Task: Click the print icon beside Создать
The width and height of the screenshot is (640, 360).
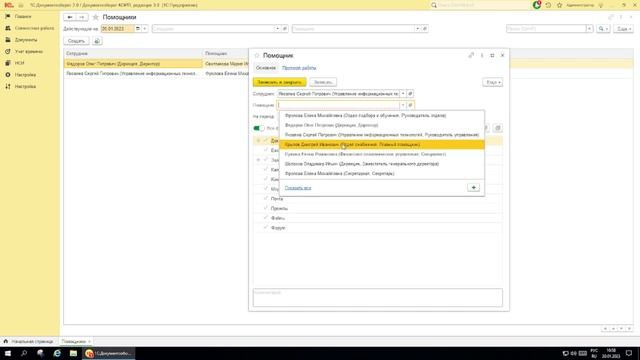Action: click(97, 41)
